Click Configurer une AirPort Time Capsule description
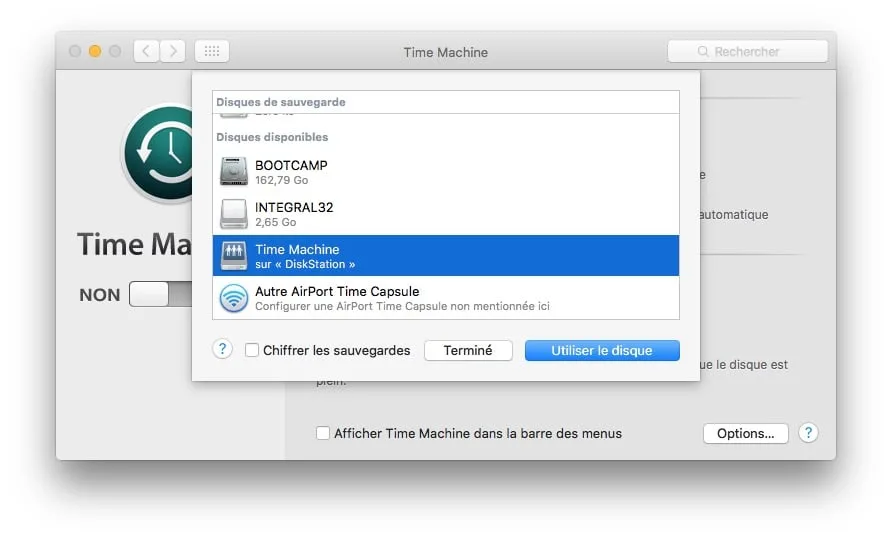 point(402,306)
